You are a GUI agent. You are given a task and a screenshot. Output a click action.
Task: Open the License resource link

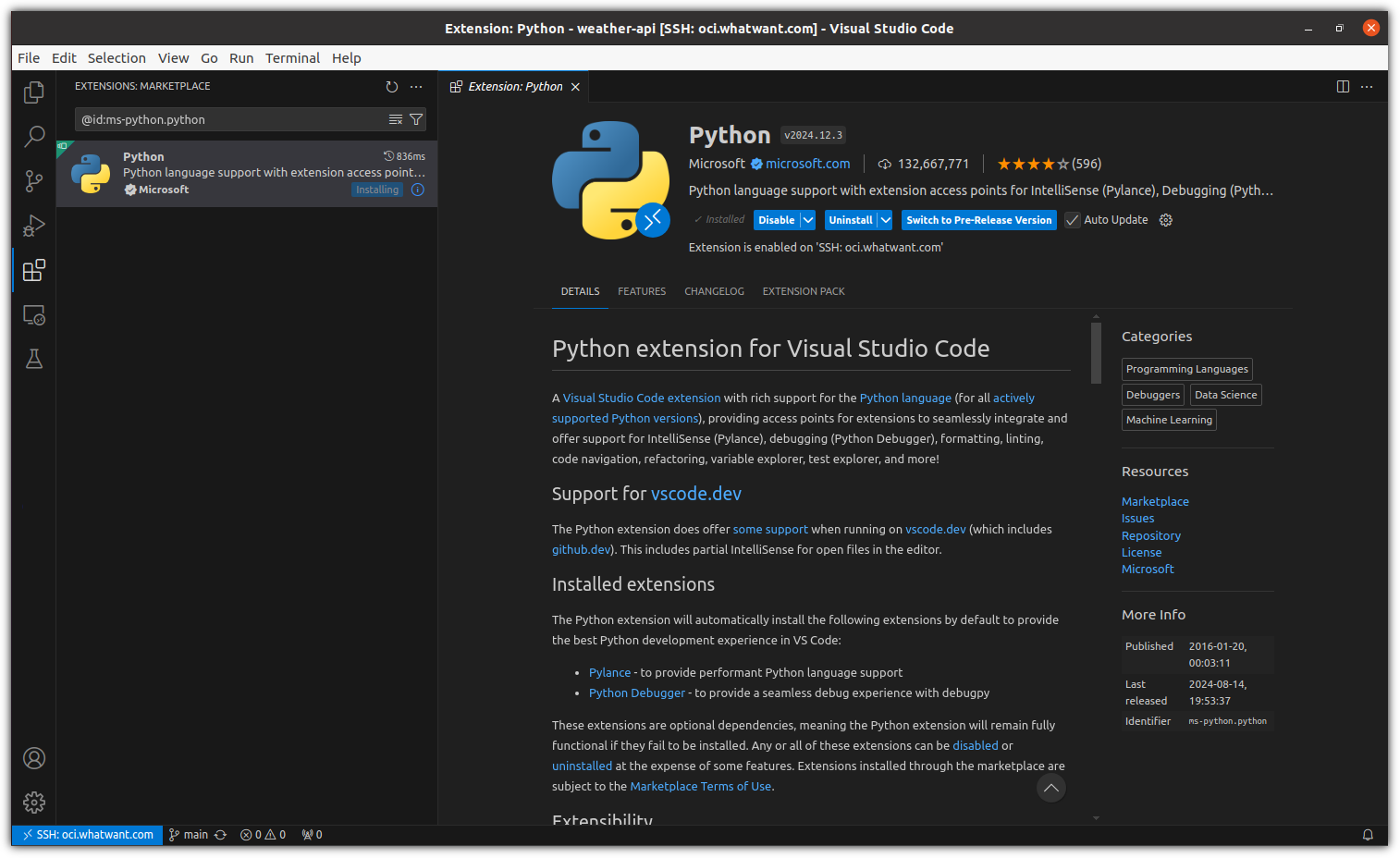pos(1141,553)
